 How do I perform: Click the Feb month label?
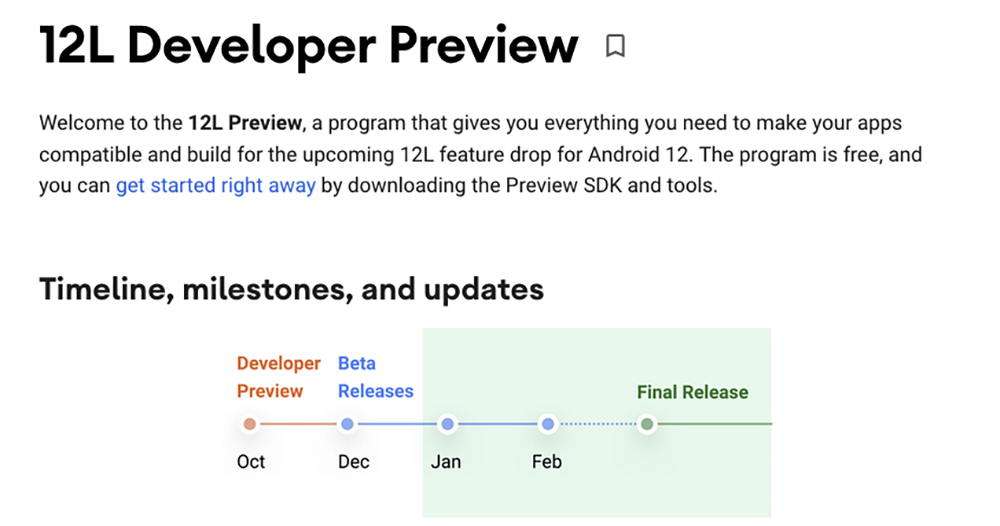547,462
